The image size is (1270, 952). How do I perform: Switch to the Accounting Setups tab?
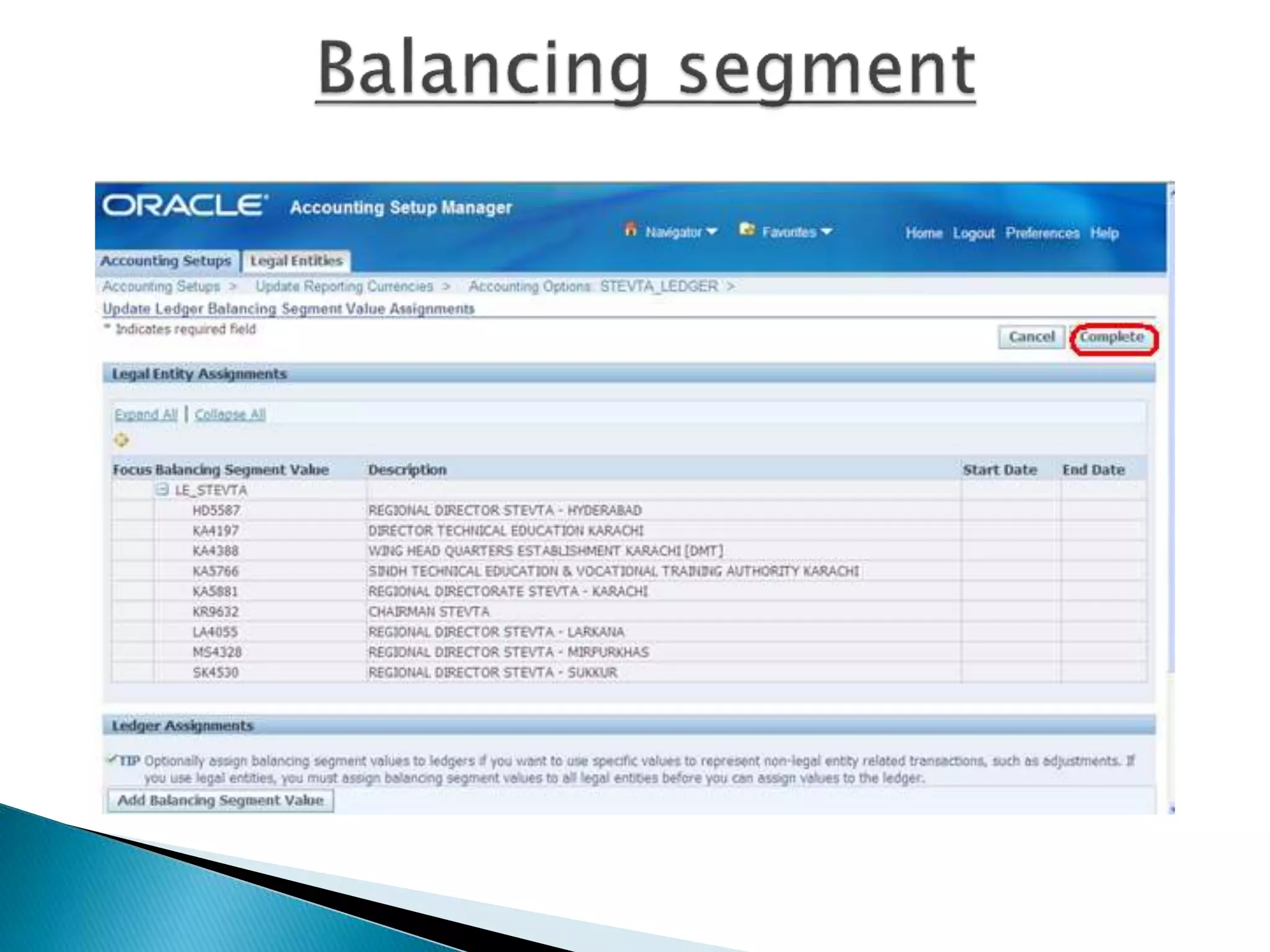pos(166,261)
